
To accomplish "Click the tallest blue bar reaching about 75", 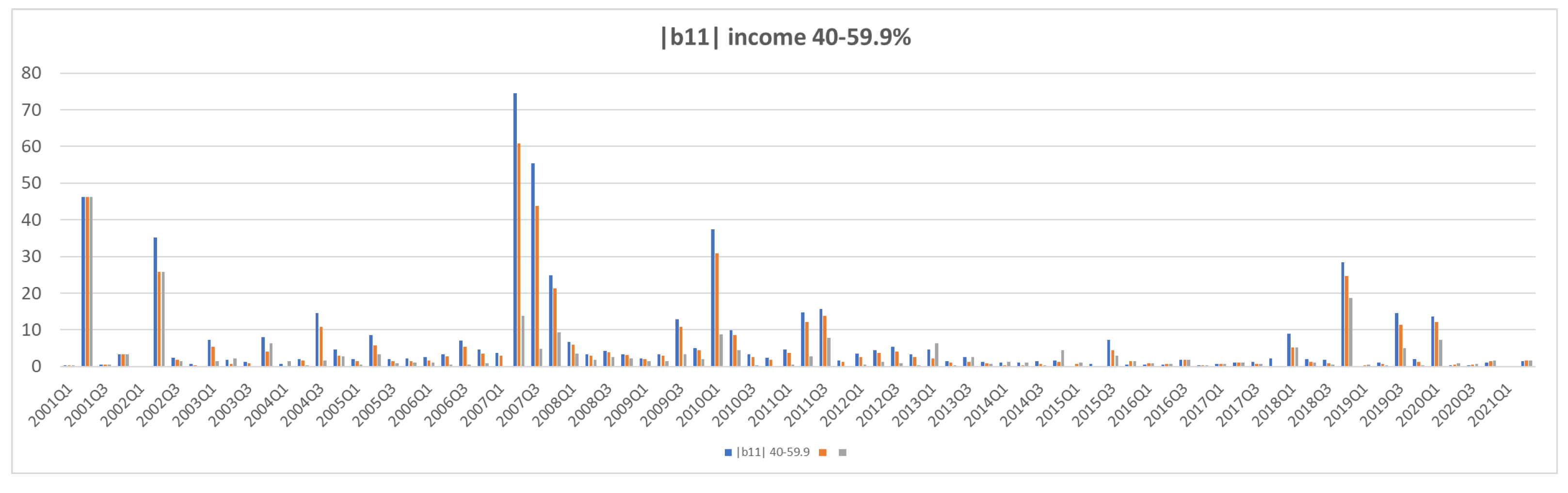I will (x=515, y=231).
